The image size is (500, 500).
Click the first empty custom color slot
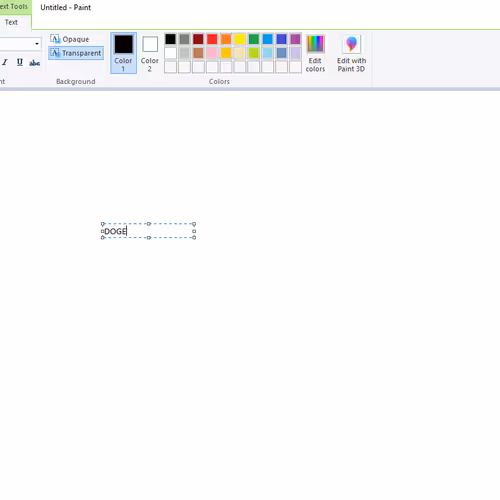pyautogui.click(x=170, y=67)
